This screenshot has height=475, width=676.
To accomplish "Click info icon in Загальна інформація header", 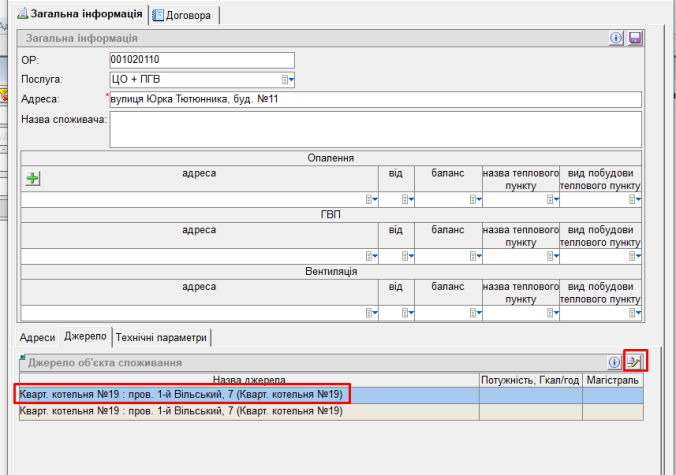I will tap(617, 38).
